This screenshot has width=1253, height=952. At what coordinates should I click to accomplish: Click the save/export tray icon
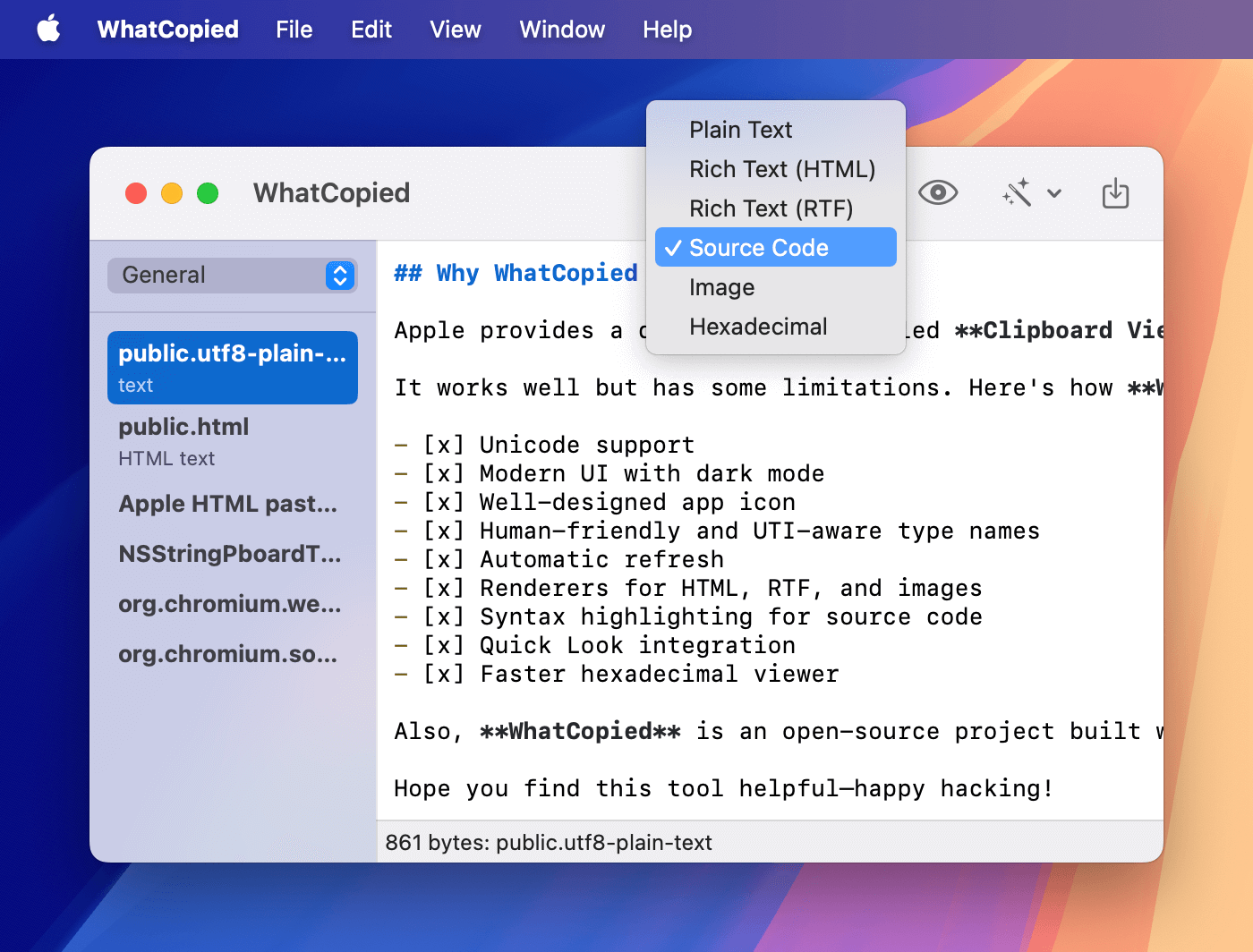pos(1115,193)
